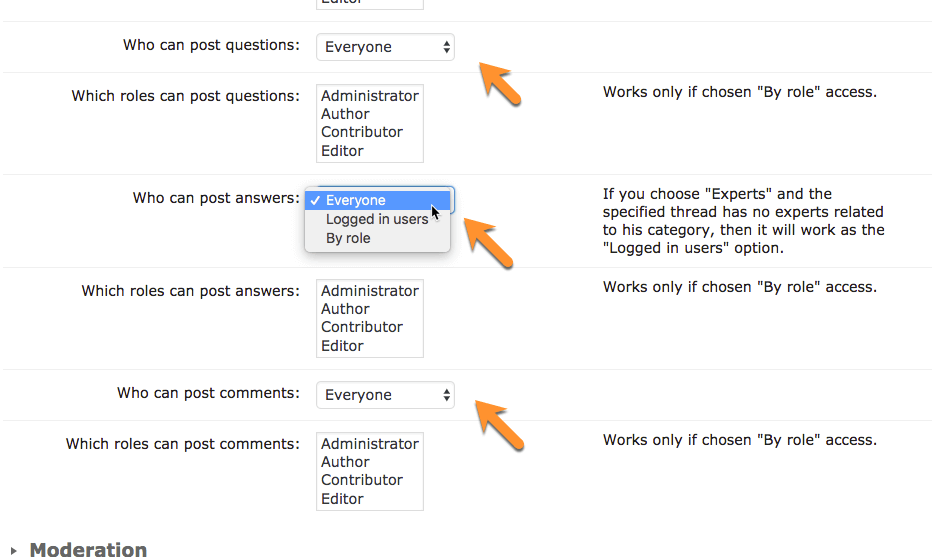Open the "Who can post questions" dropdown
932x557 pixels.
[385, 47]
